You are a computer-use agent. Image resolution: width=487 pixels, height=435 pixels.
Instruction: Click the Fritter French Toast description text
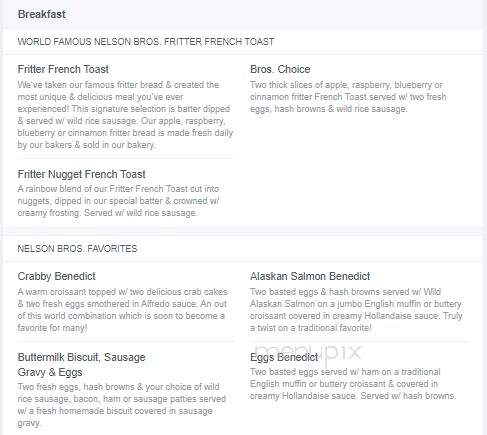click(x=125, y=115)
